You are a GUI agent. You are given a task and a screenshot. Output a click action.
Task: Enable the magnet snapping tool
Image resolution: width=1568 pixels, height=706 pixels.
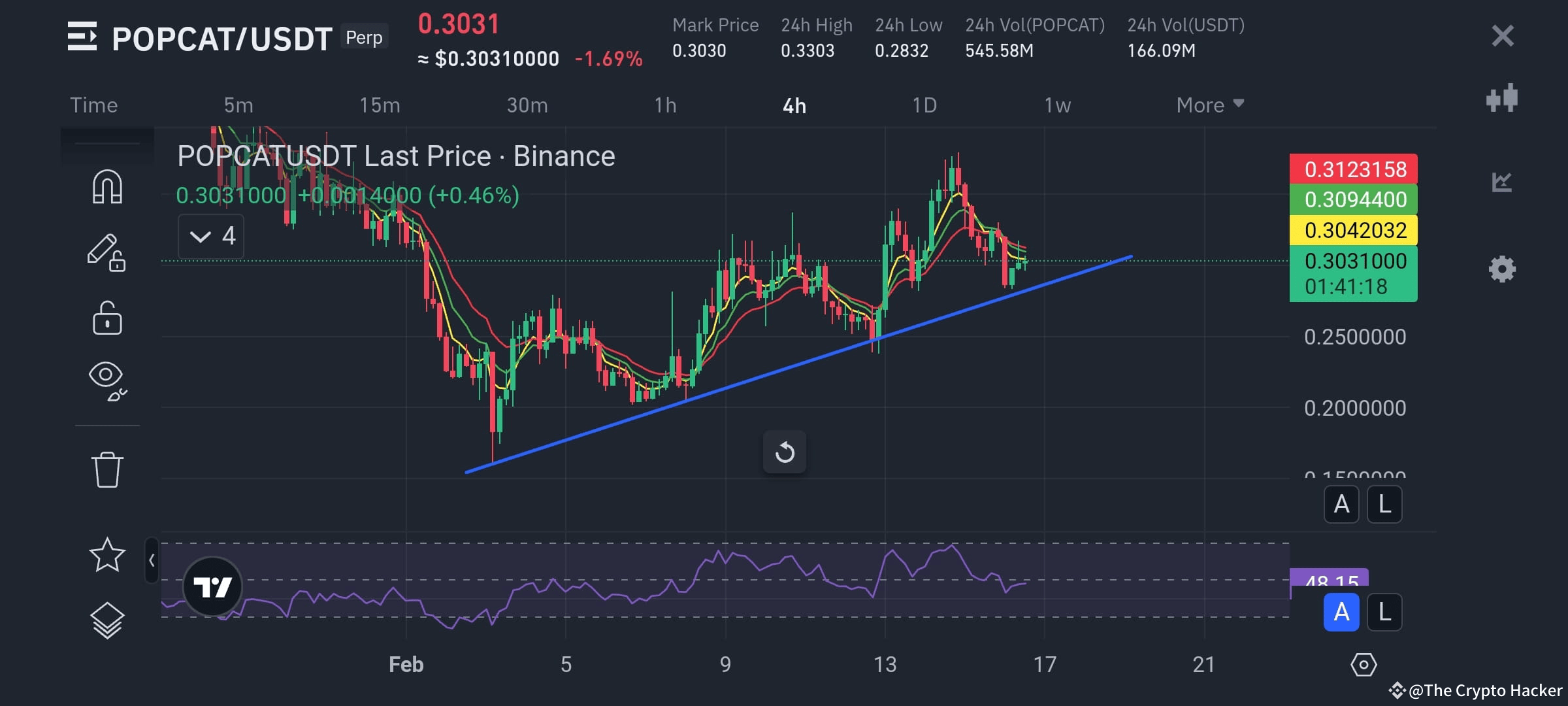[x=107, y=187]
